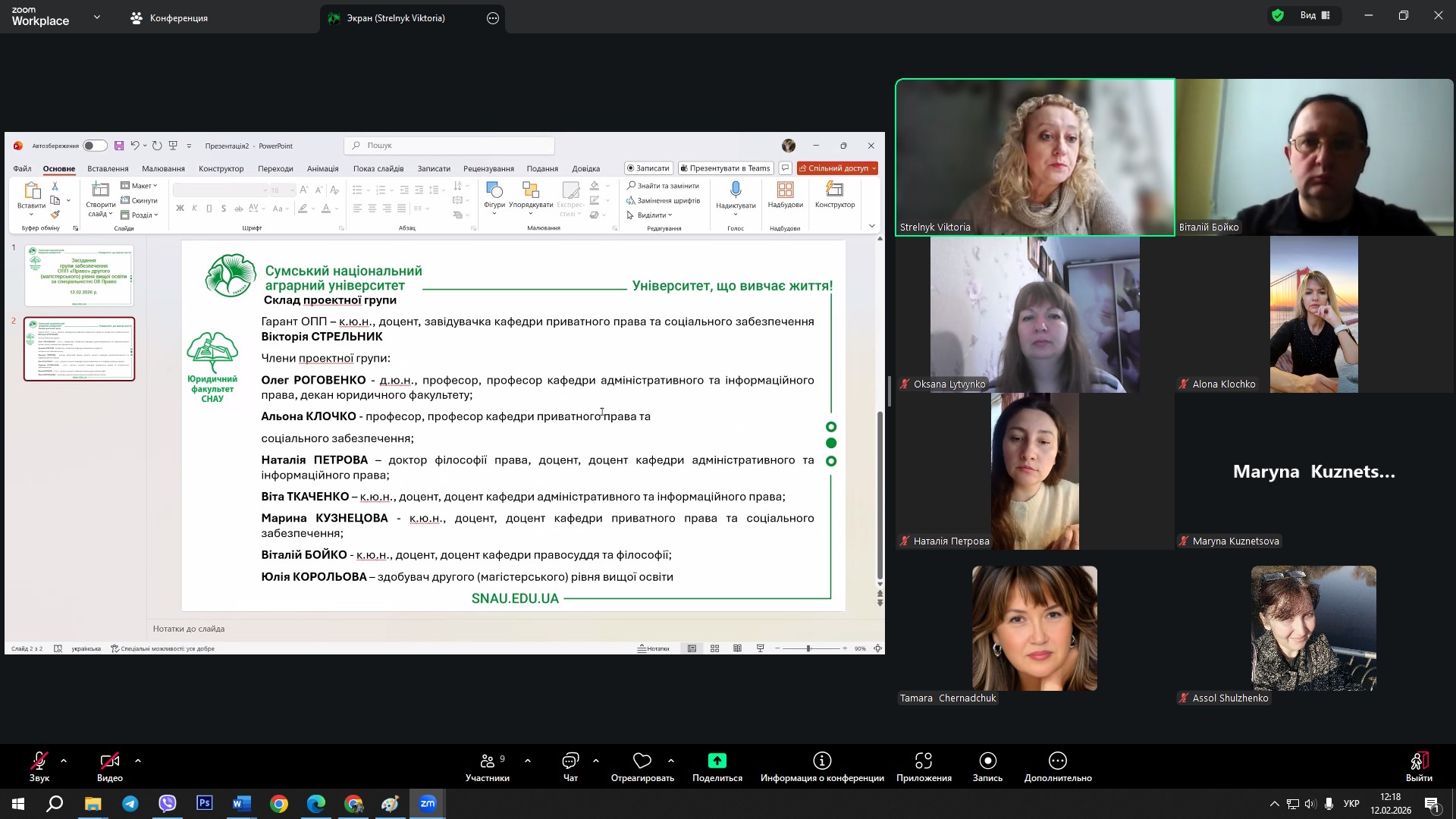Viewport: 1456px width, 819px height.
Task: Click the PowerPoint zoom slider
Action: pos(808,648)
